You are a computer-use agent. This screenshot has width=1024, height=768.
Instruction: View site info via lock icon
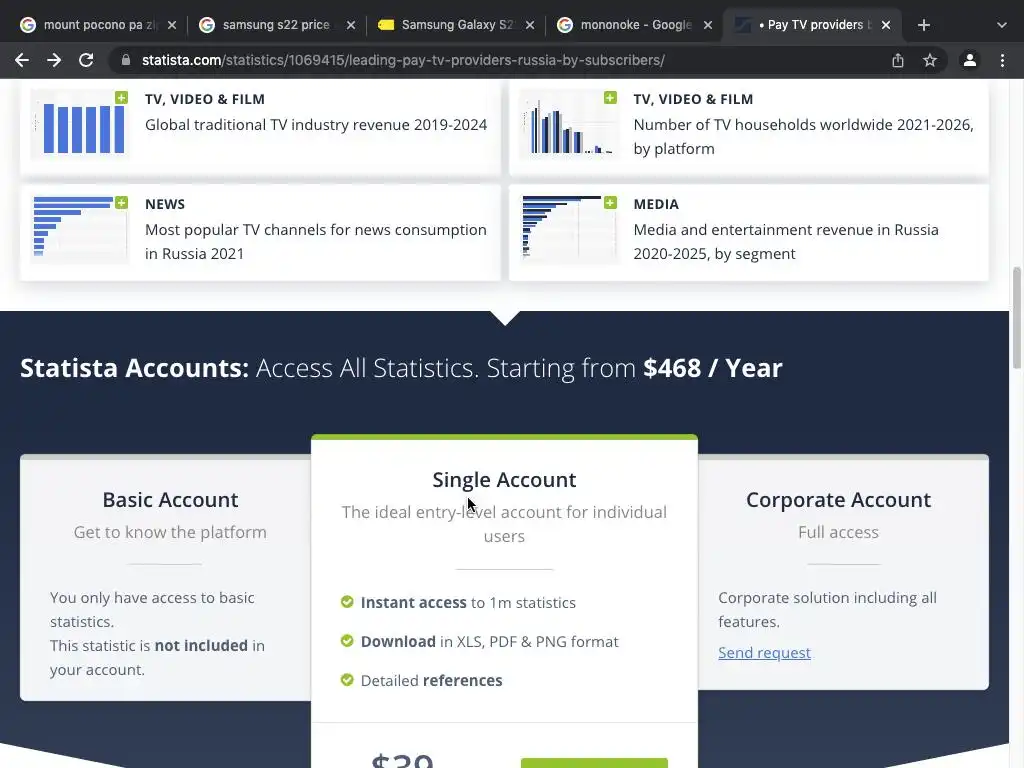point(126,60)
